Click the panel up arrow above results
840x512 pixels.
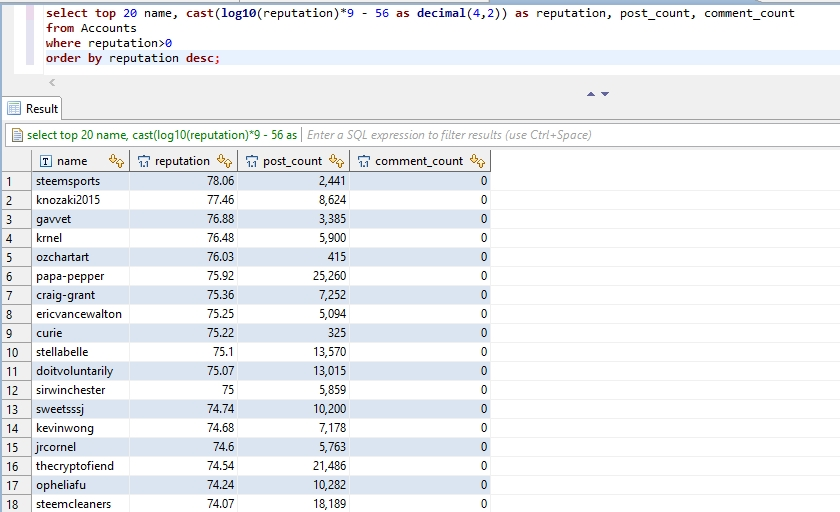[591, 94]
